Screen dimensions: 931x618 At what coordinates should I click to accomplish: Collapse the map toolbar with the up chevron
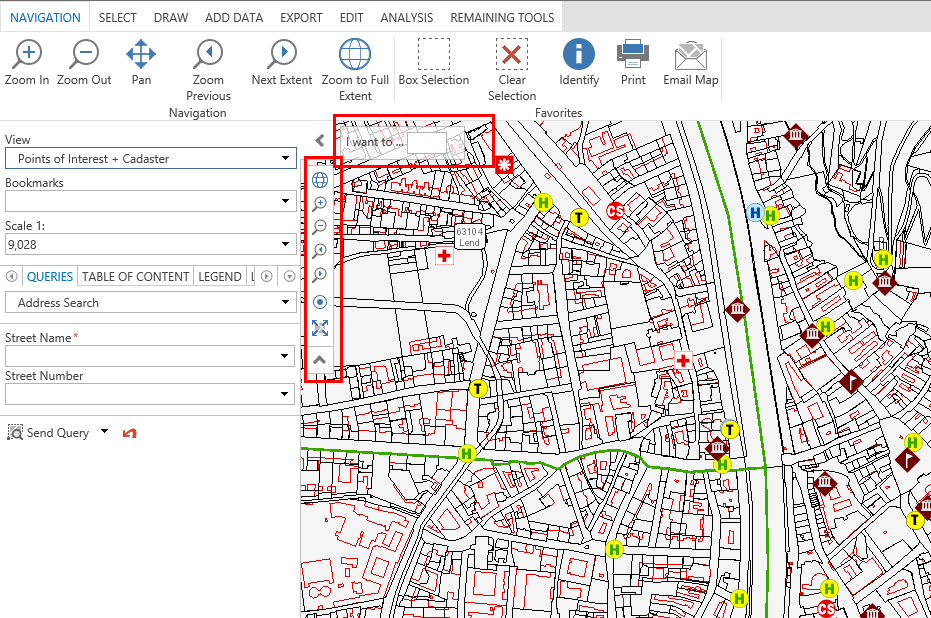point(320,358)
